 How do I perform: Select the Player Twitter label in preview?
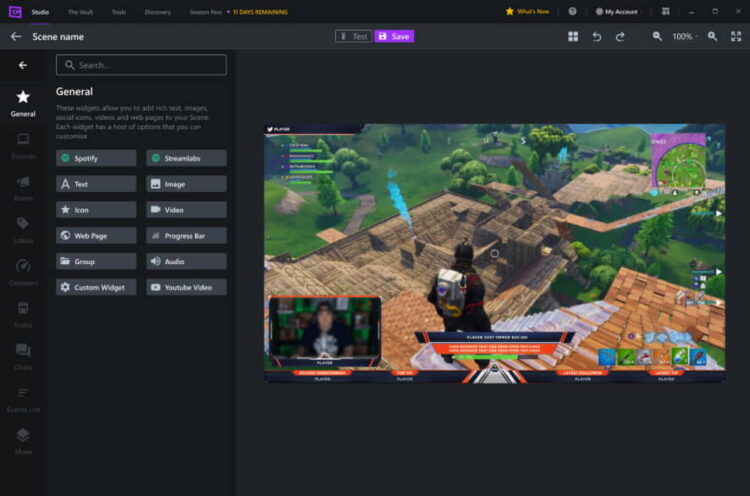click(278, 129)
